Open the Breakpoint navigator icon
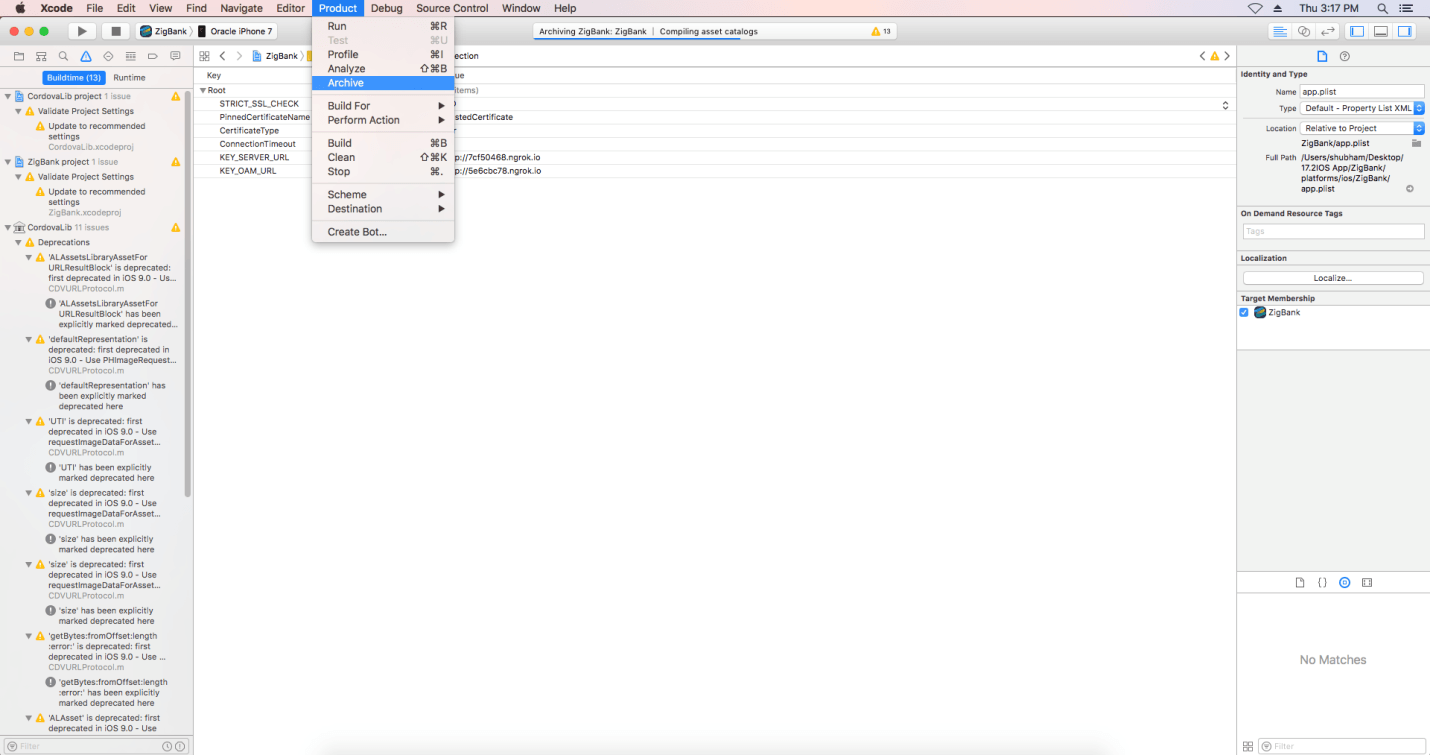The height and width of the screenshot is (755, 1430). 153,56
